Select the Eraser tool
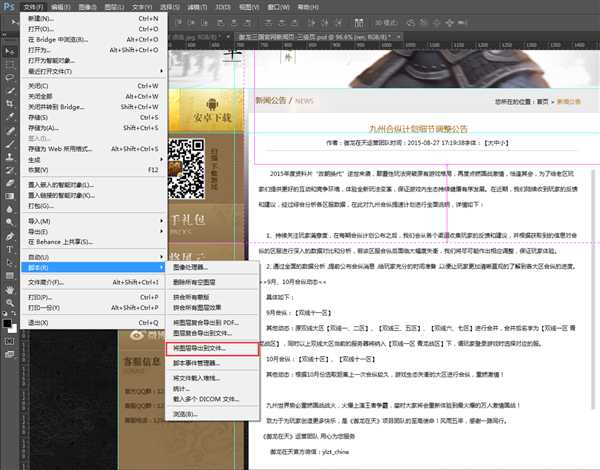The width and height of the screenshot is (600, 470). coord(10,183)
